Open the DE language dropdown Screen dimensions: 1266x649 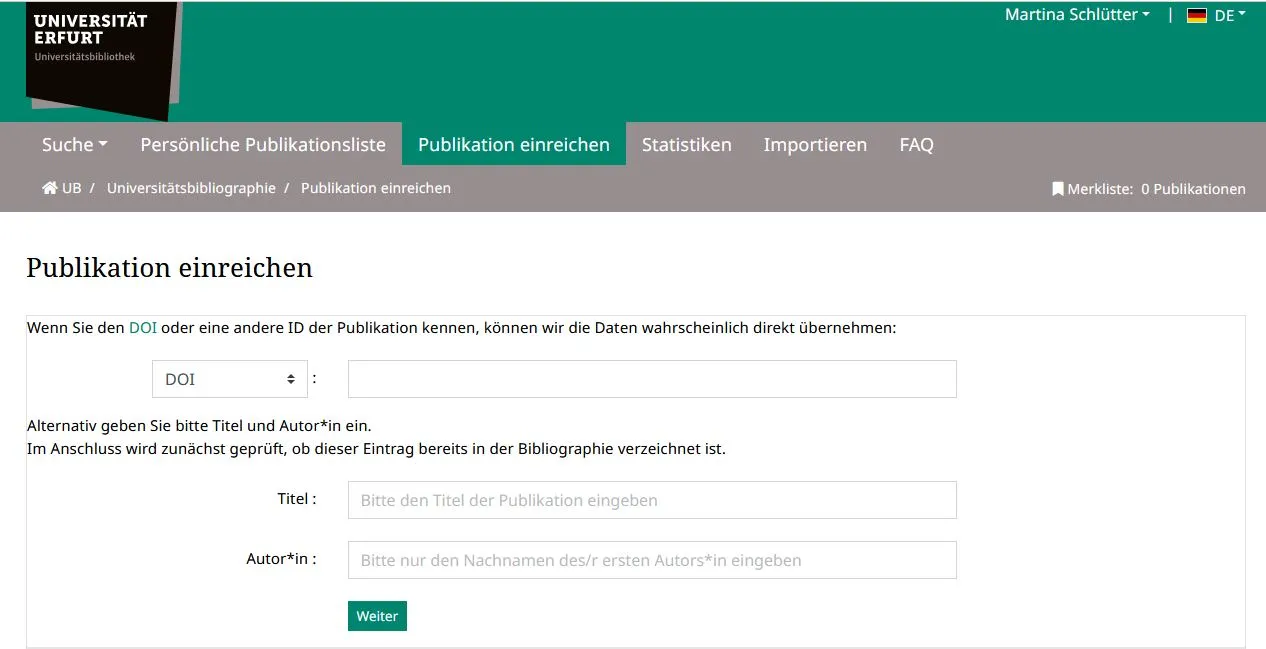click(x=1229, y=16)
